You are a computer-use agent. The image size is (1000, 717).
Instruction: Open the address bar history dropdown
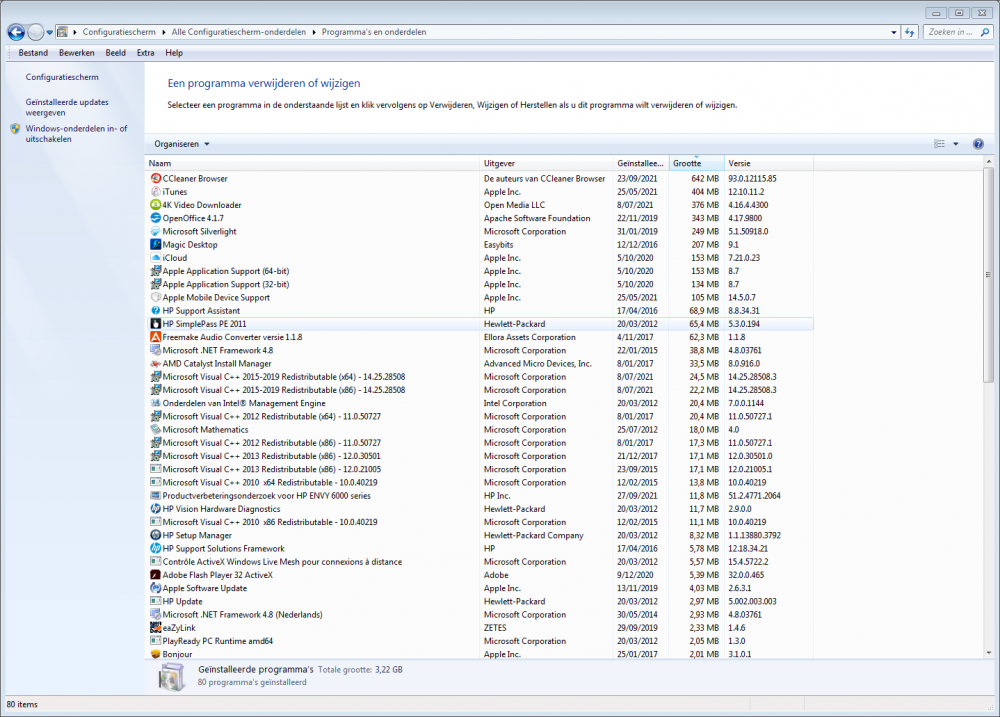892,32
